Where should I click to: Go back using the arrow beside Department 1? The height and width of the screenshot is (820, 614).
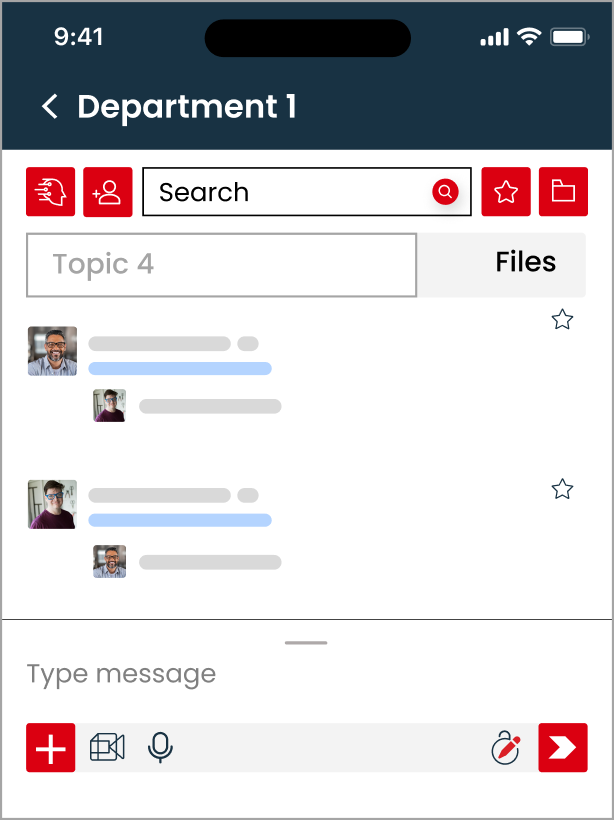pyautogui.click(x=50, y=106)
